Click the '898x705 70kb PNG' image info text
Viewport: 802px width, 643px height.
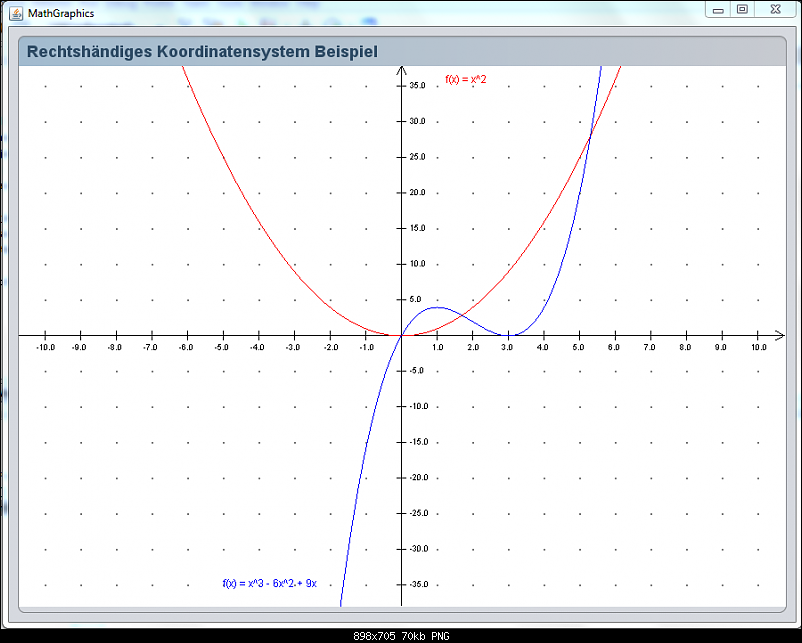tap(401, 635)
